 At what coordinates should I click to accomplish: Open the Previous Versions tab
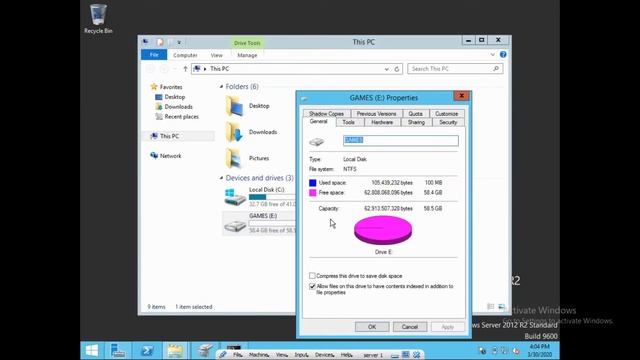376,113
